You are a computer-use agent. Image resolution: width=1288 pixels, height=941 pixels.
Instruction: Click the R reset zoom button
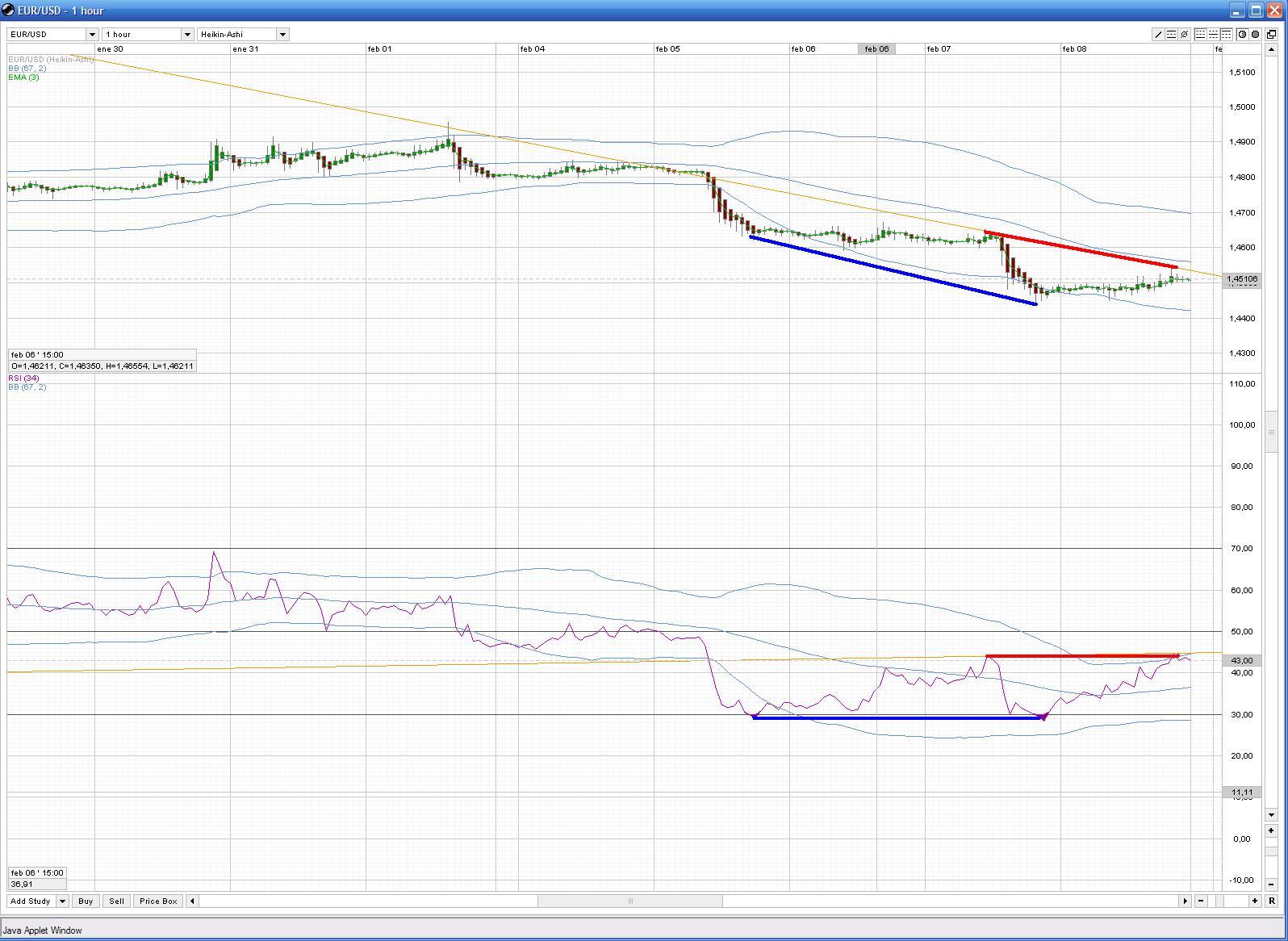click(1272, 901)
